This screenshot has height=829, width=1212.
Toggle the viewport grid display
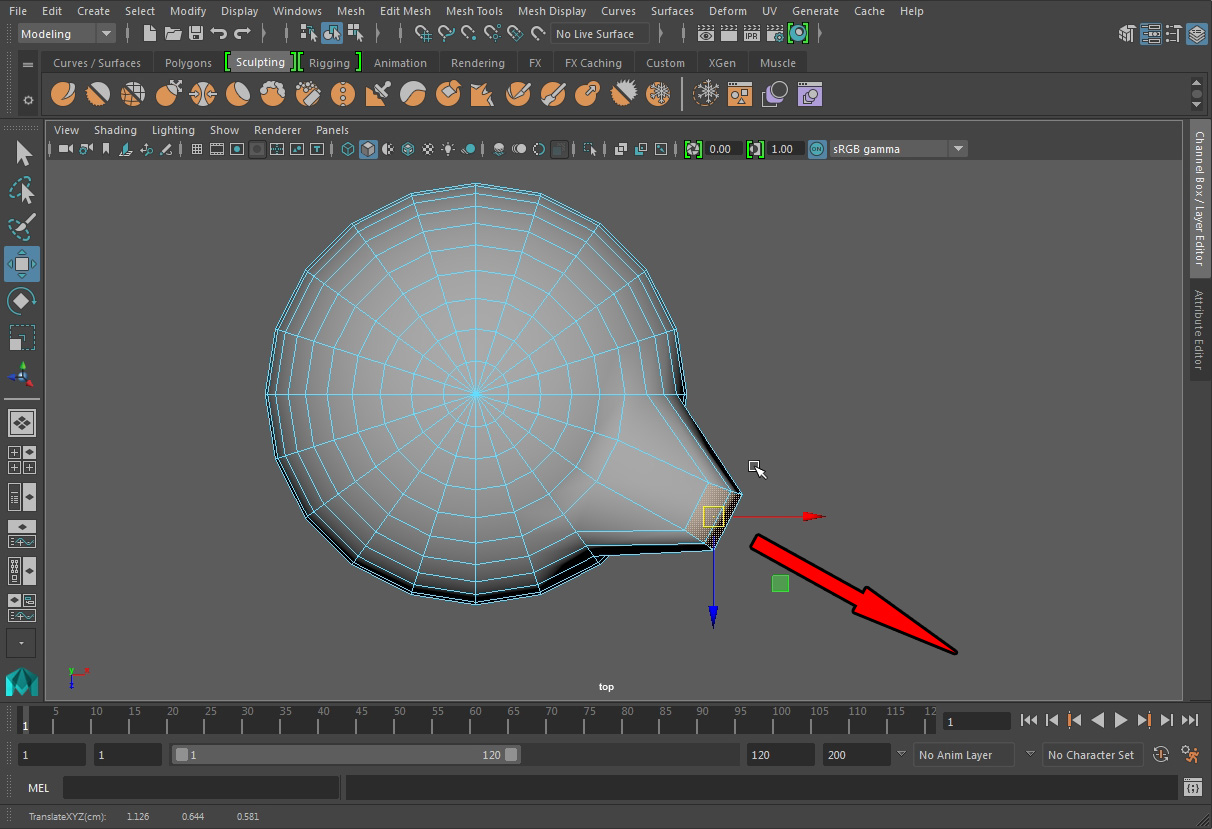tap(196, 149)
